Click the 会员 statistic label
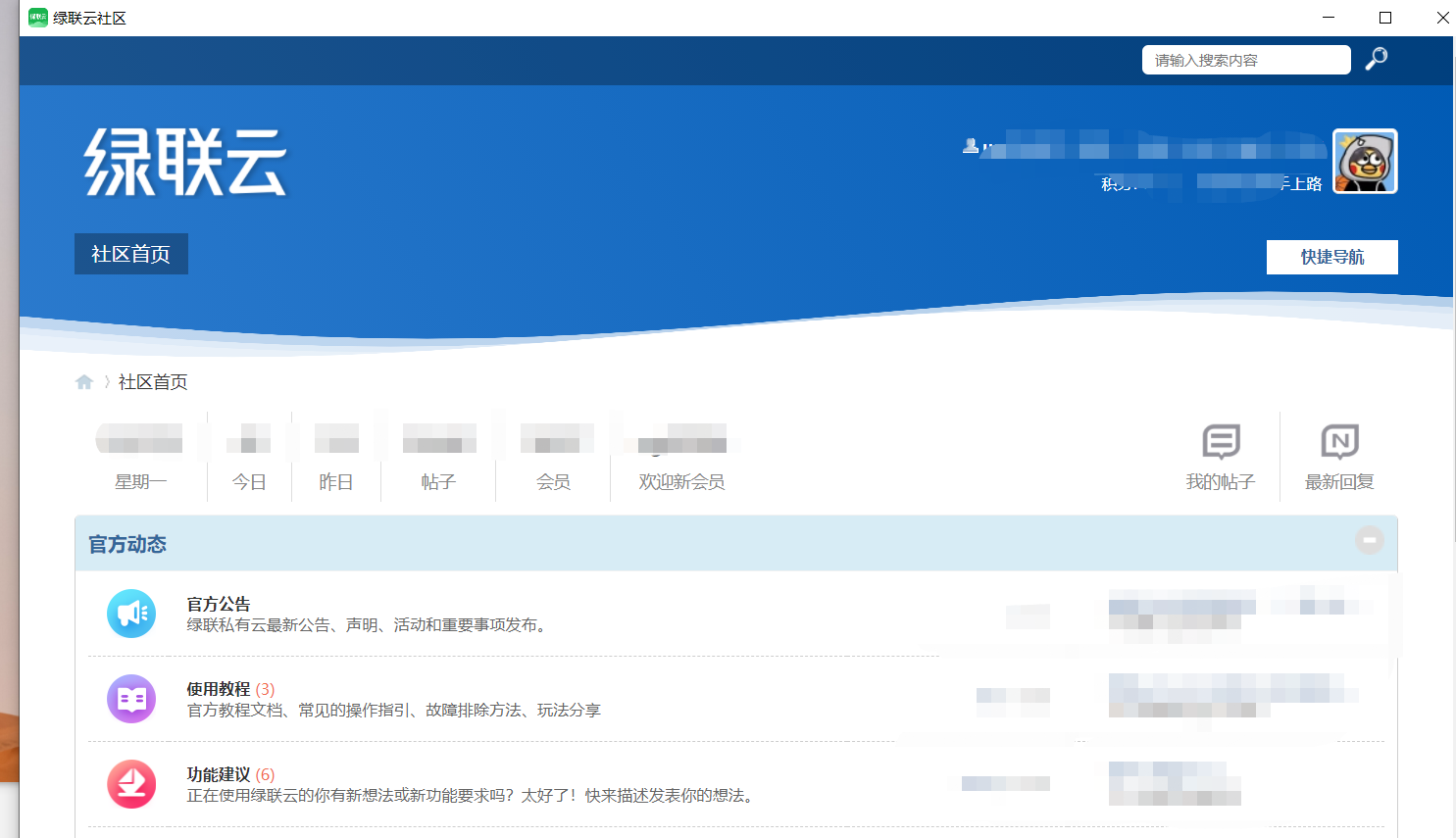1456x838 pixels. point(553,482)
